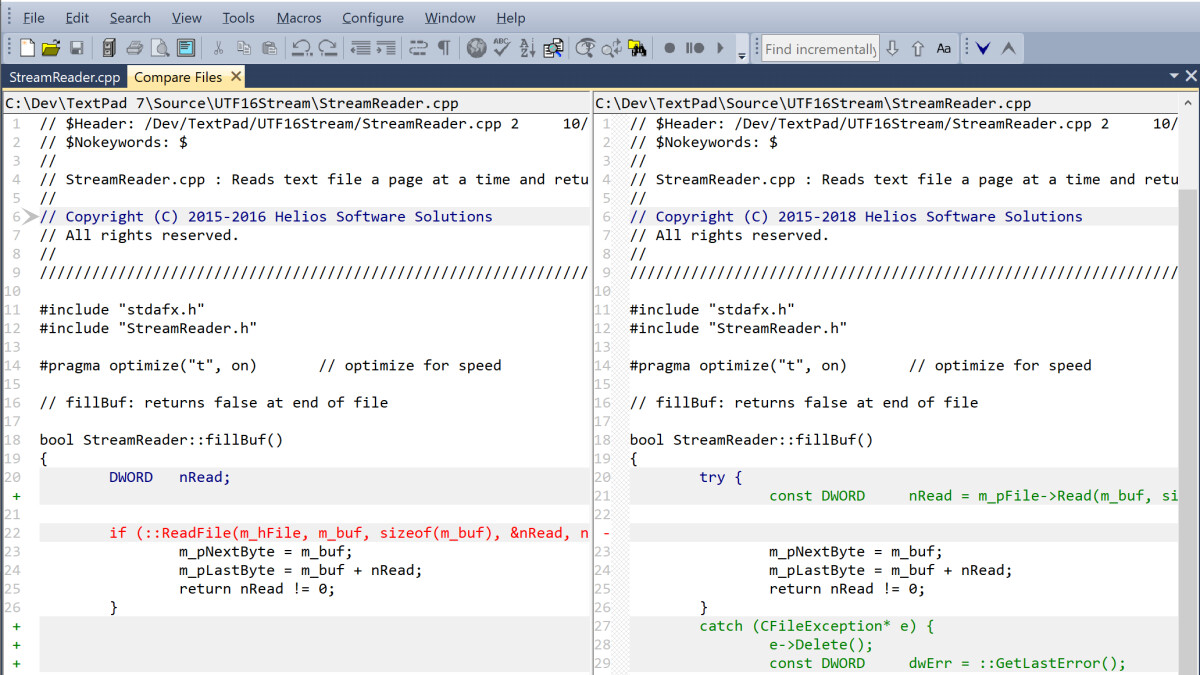Toggle match case Aa option
Viewport: 1200px width, 675px height.
[944, 48]
